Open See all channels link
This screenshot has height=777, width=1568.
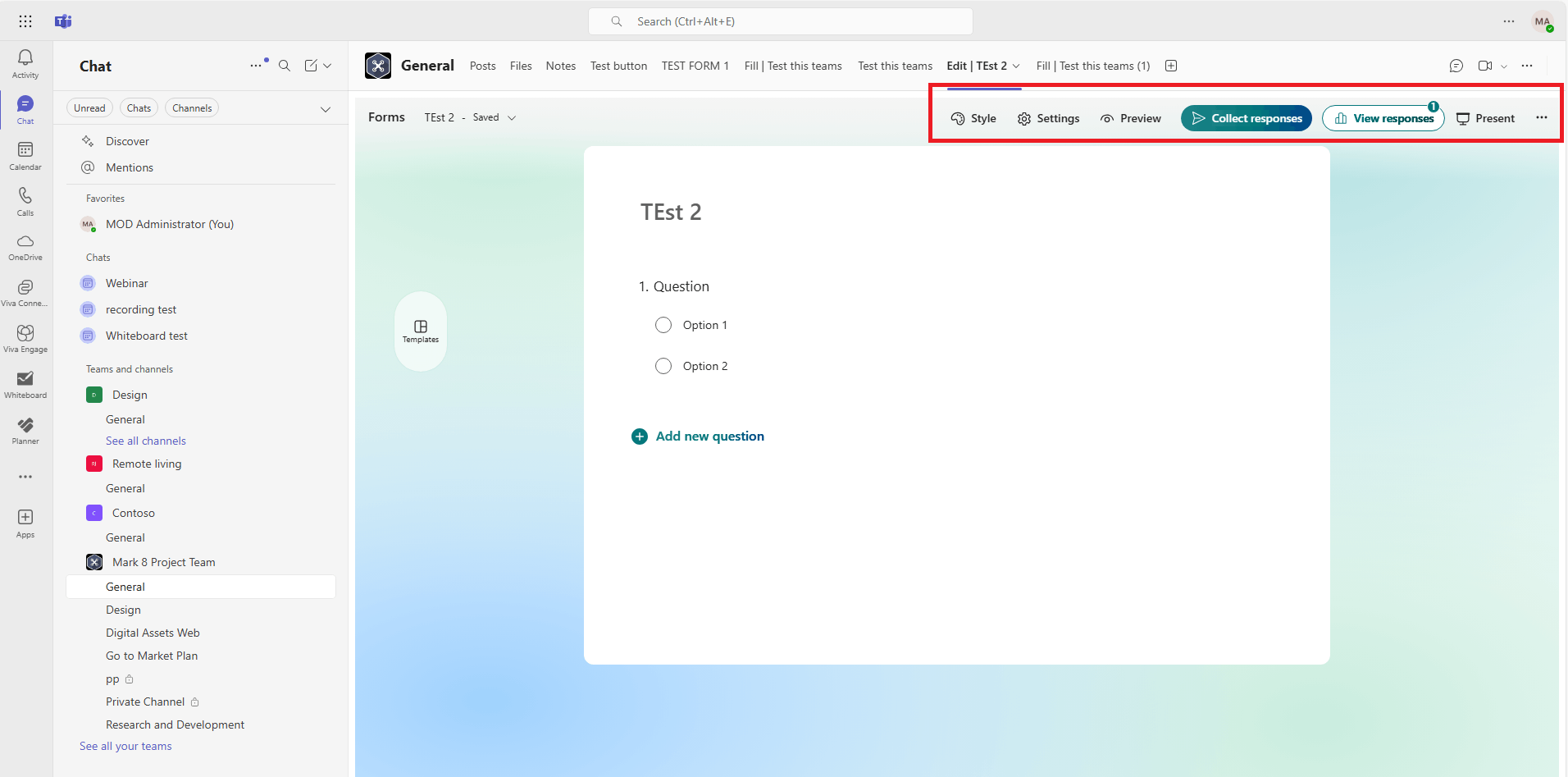coord(146,441)
